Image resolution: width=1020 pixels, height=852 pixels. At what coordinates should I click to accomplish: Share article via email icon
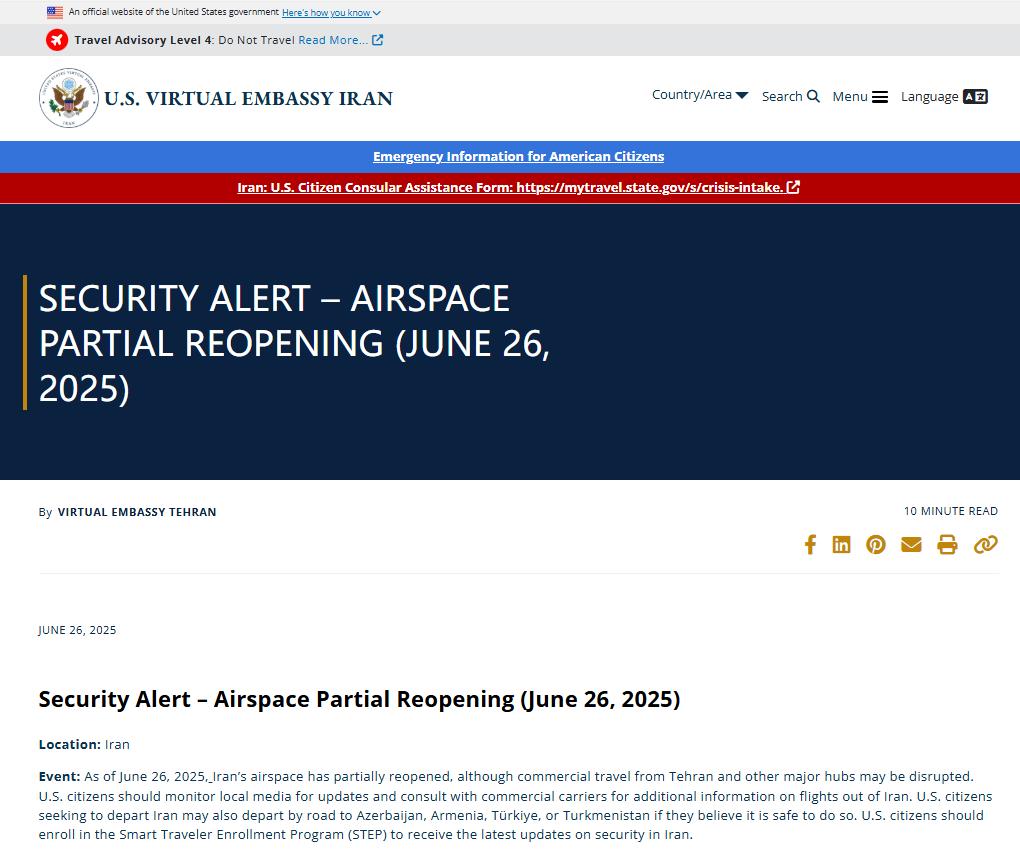pyautogui.click(x=911, y=544)
